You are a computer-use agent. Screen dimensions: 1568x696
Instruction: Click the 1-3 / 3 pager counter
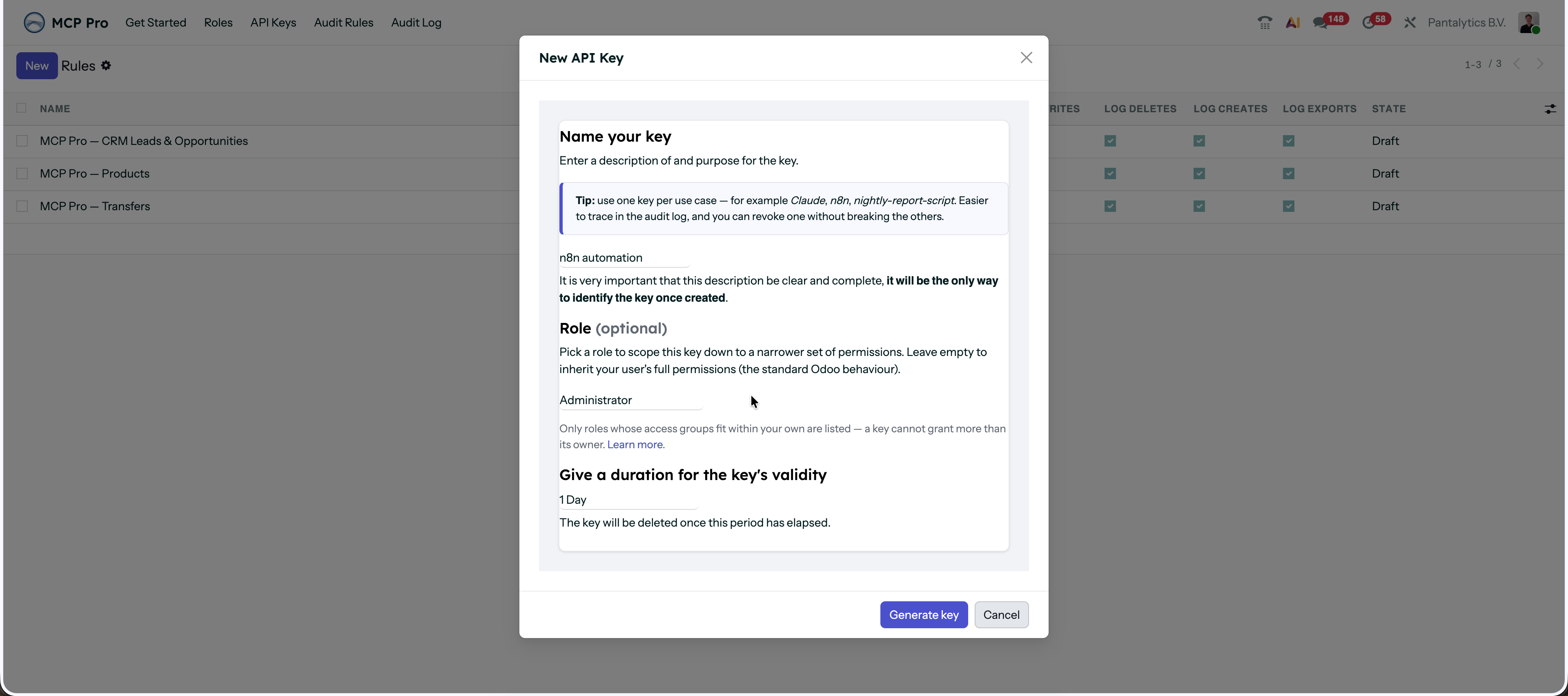click(1483, 64)
